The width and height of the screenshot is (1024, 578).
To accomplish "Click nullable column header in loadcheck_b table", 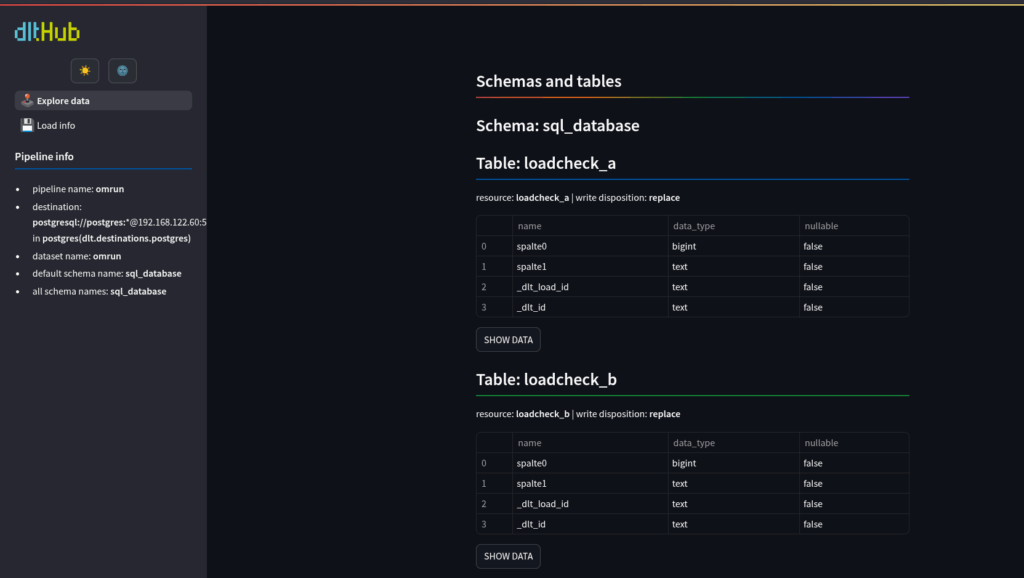I will tap(854, 443).
